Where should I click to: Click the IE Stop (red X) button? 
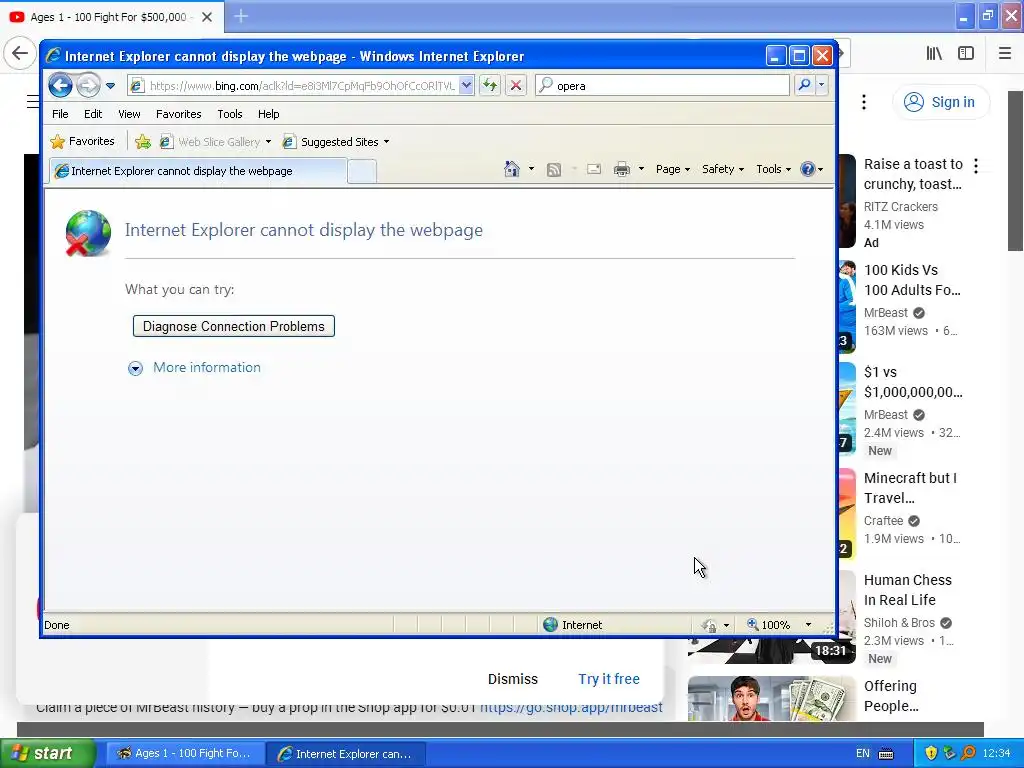(x=516, y=85)
